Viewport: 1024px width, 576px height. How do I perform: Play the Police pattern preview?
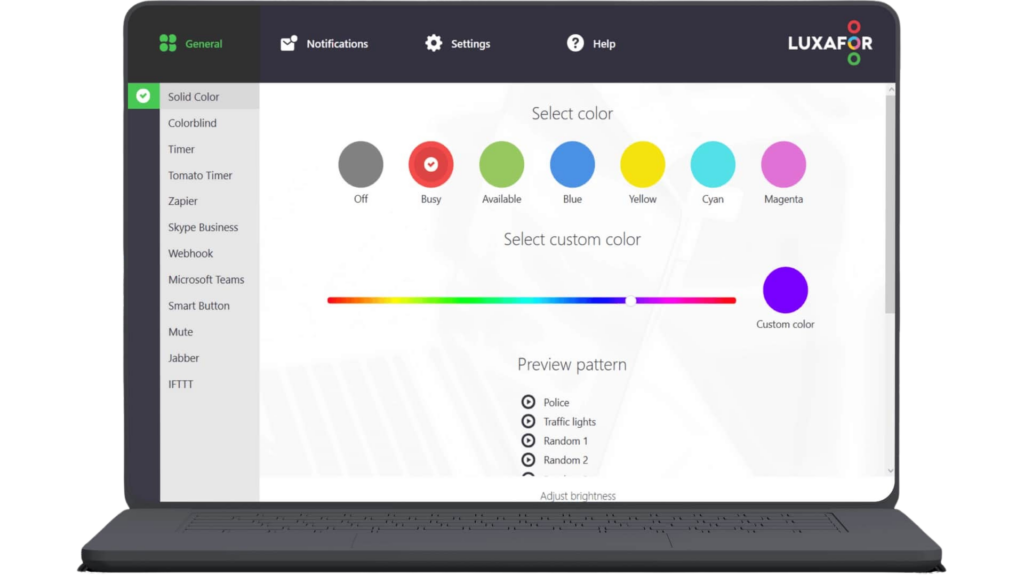[x=528, y=402]
